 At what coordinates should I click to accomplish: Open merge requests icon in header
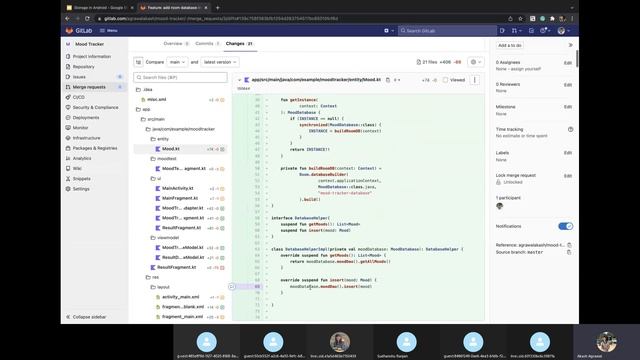point(516,31)
